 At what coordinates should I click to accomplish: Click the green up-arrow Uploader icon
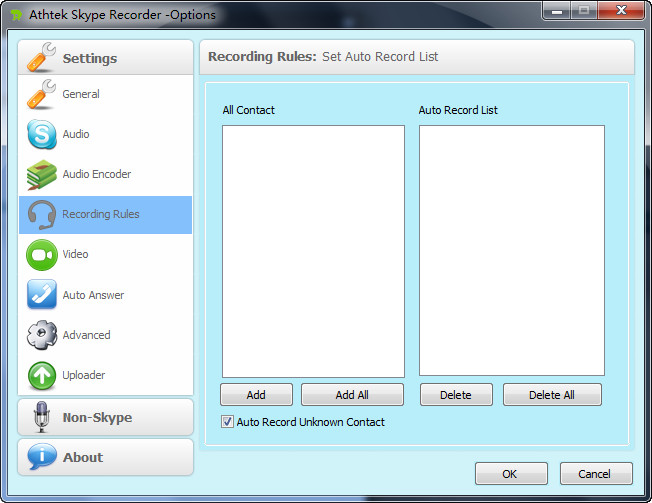pos(42,375)
